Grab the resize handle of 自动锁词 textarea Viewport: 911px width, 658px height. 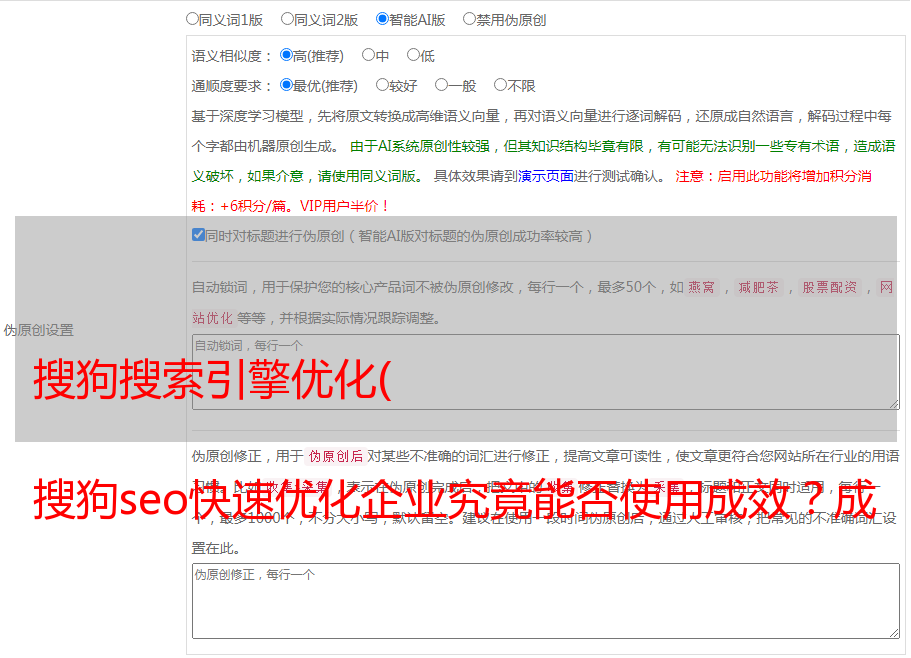point(894,404)
